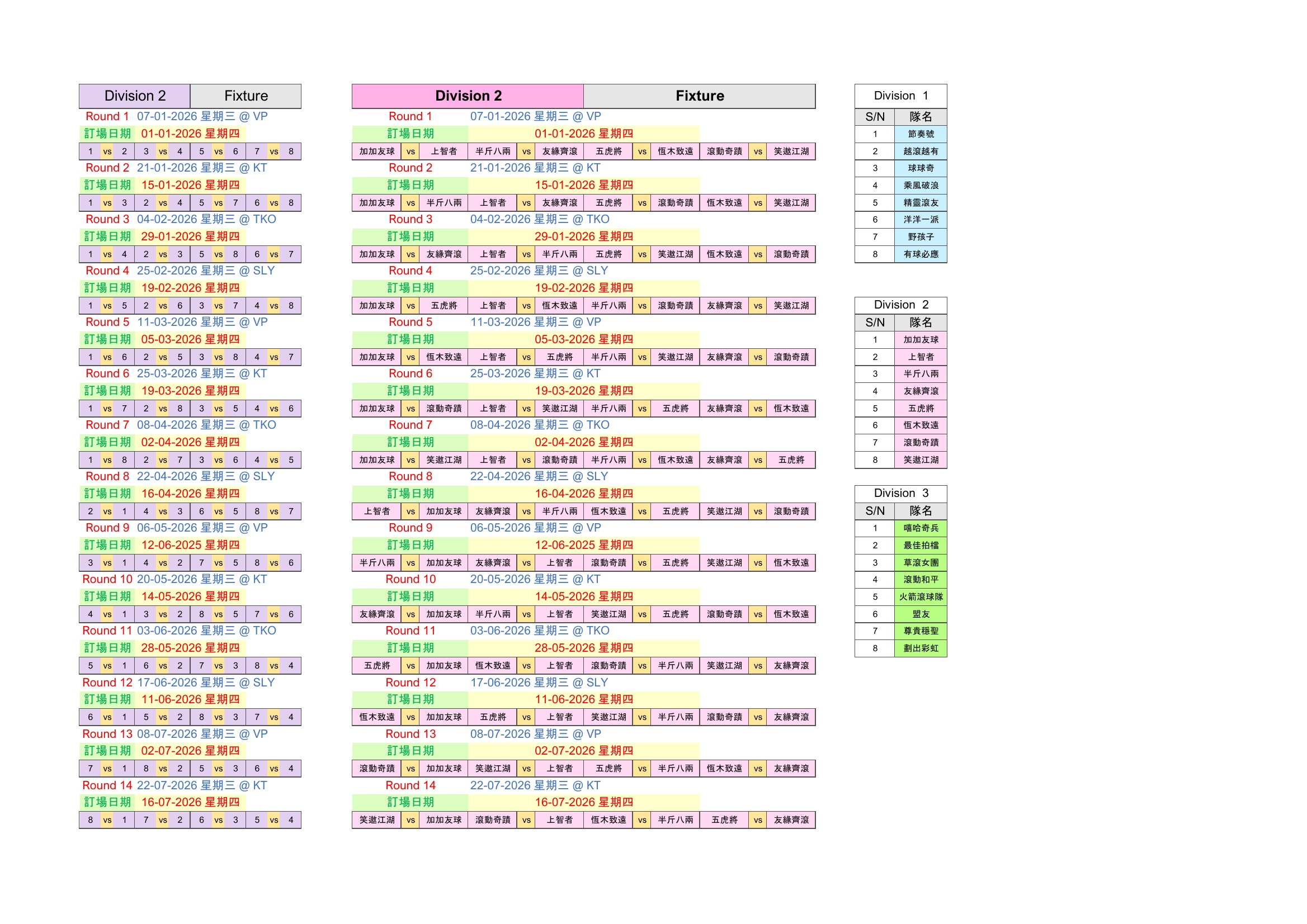
Task: Select team 嘻哈奇兵 in Division 3 list
Action: coord(921,529)
